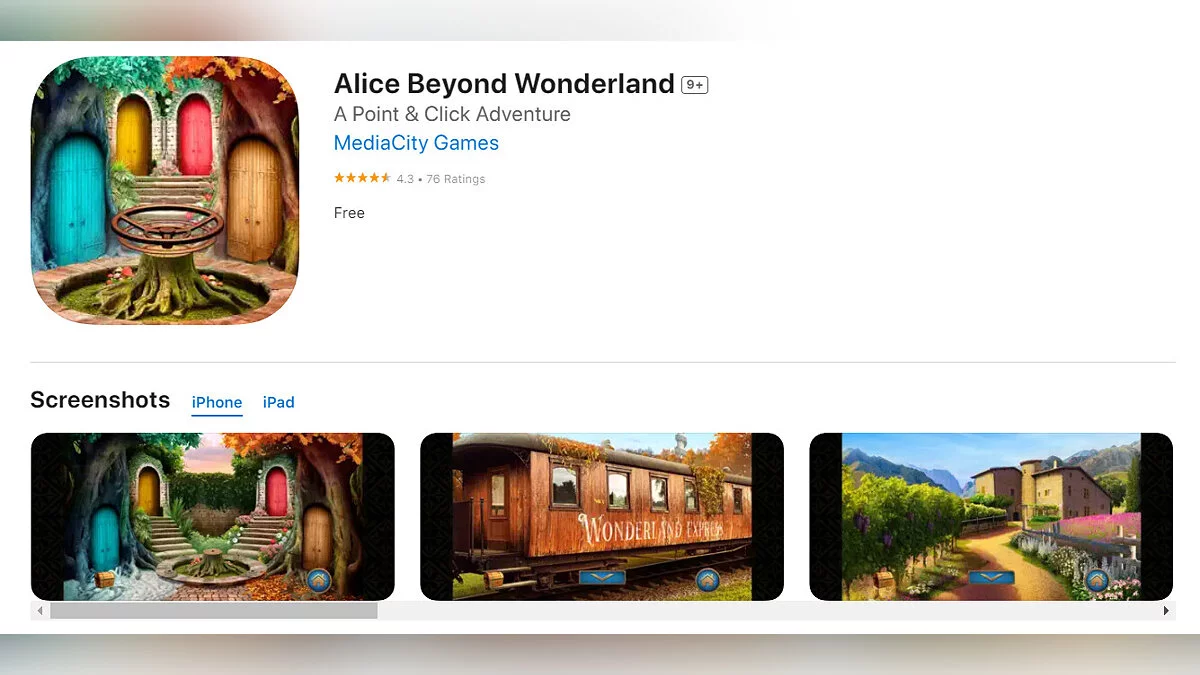Open the vineyard path screenshot thumbnail
The width and height of the screenshot is (1200, 675).
(x=991, y=517)
